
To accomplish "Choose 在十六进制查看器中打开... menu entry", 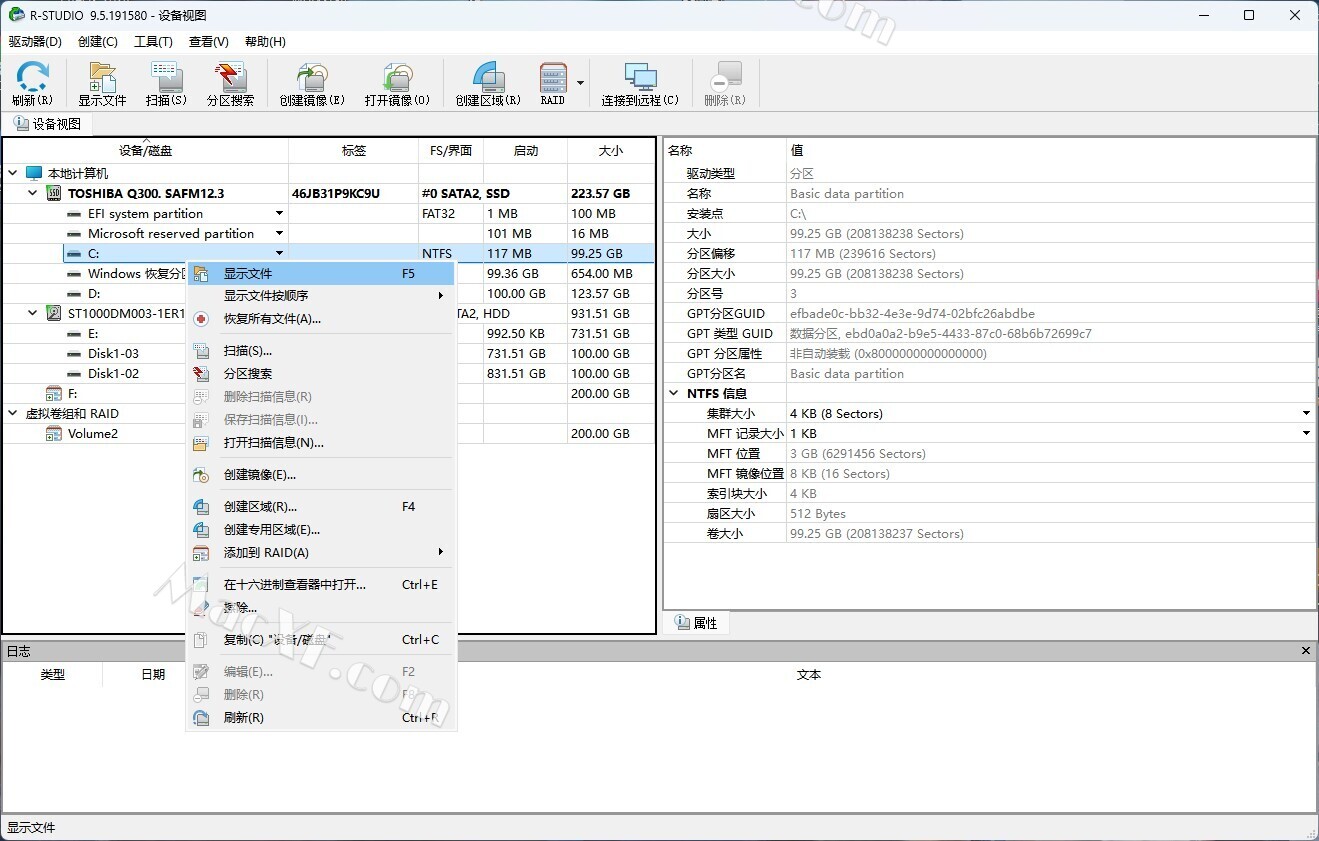I will coord(321,585).
